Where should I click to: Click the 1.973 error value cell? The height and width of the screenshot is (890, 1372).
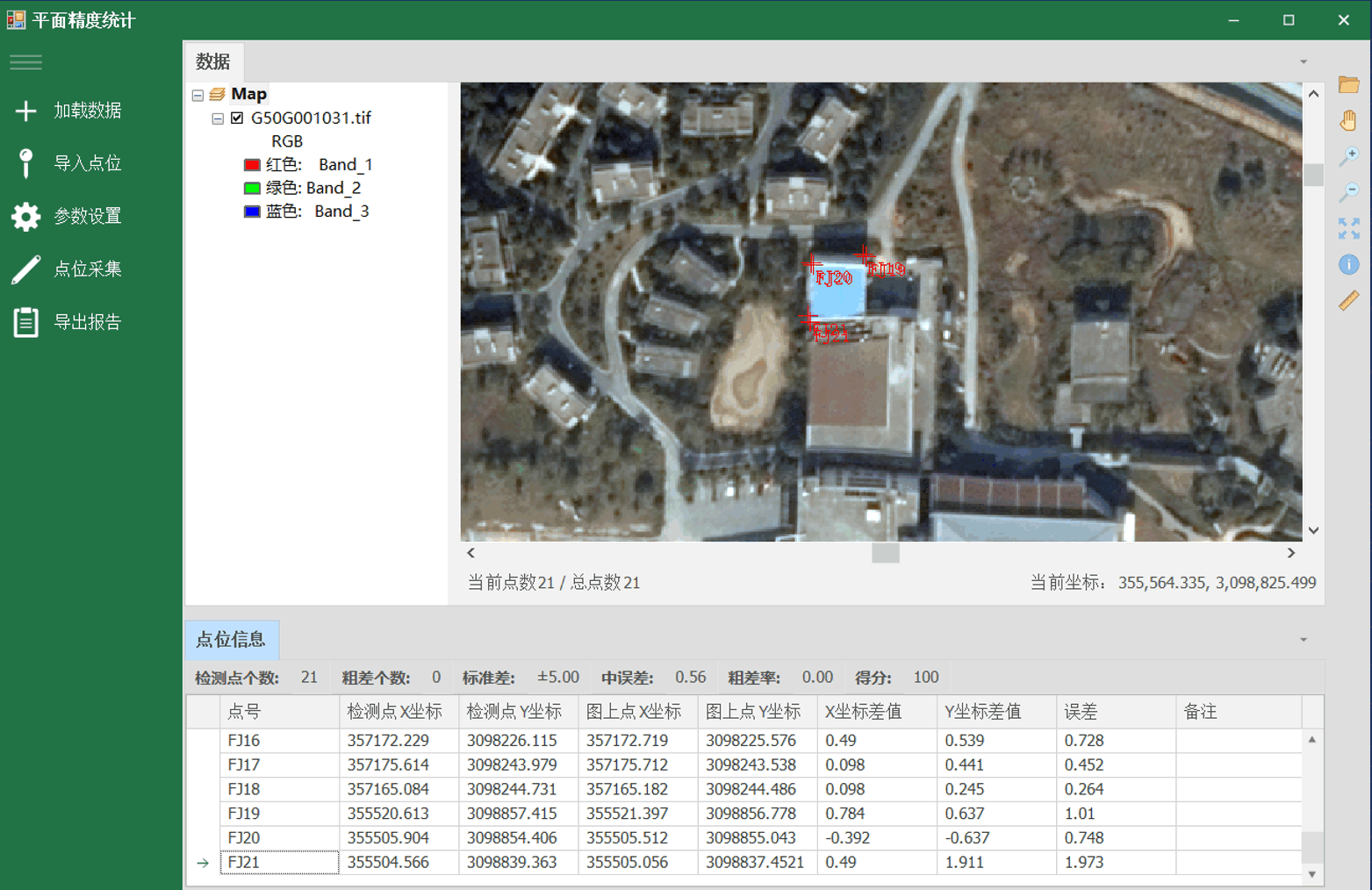point(1117,863)
